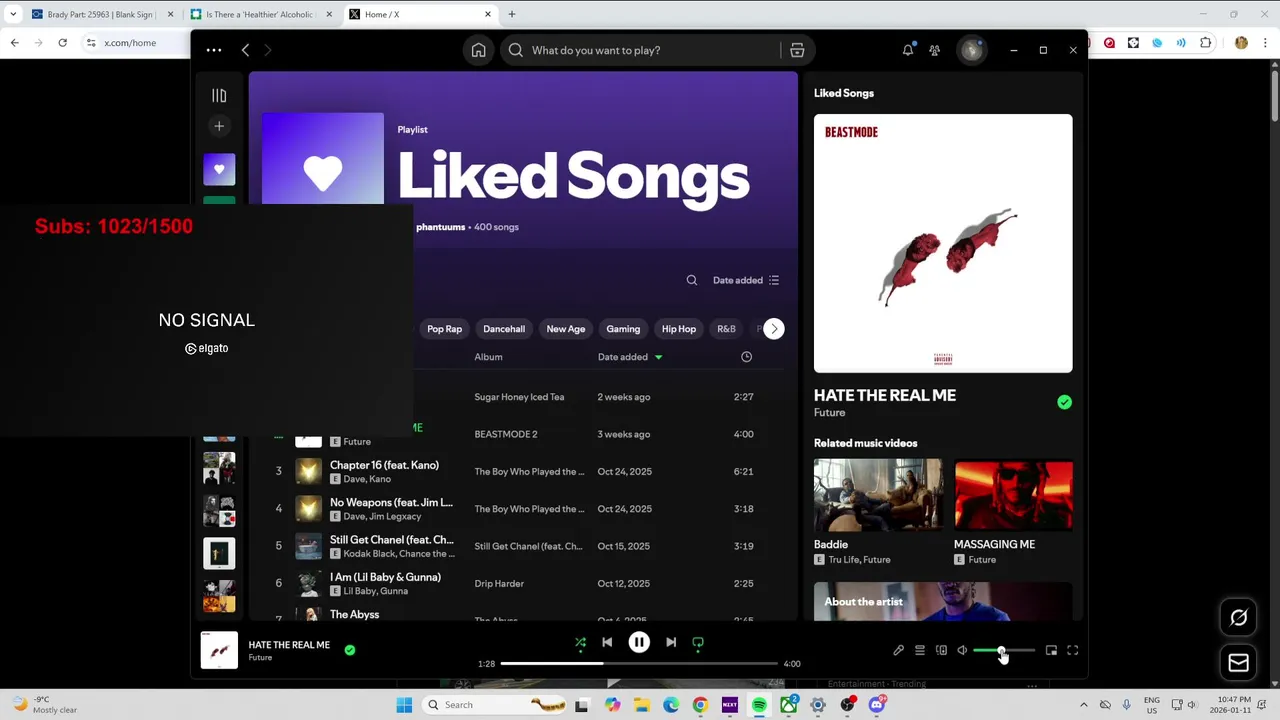Open BEASTMODE album art in Now Playing panel

pyautogui.click(x=943, y=243)
